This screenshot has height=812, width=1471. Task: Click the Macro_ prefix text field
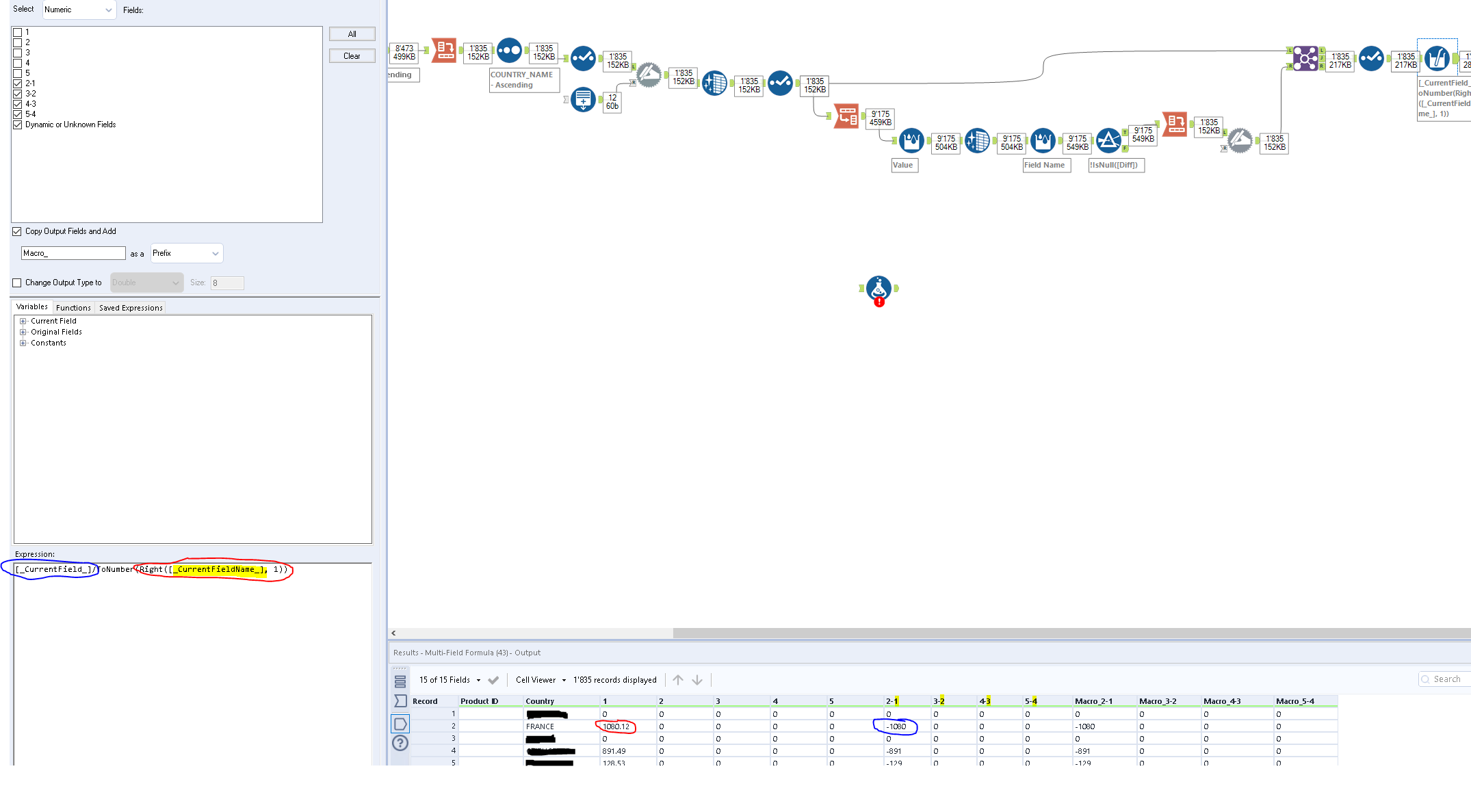click(73, 253)
